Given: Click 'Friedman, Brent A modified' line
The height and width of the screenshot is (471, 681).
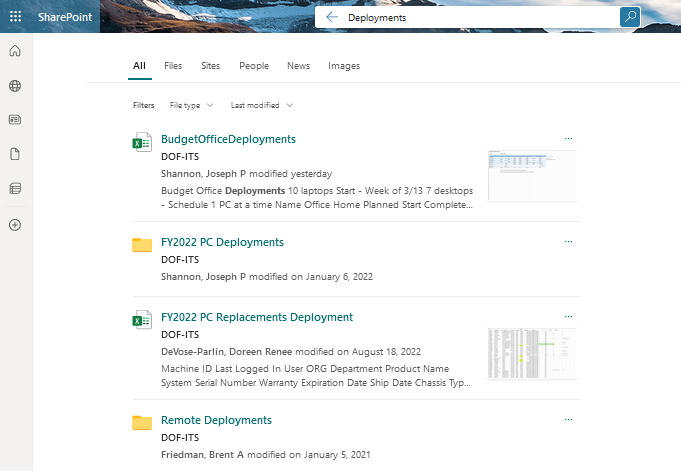Looking at the screenshot, I should (266, 455).
